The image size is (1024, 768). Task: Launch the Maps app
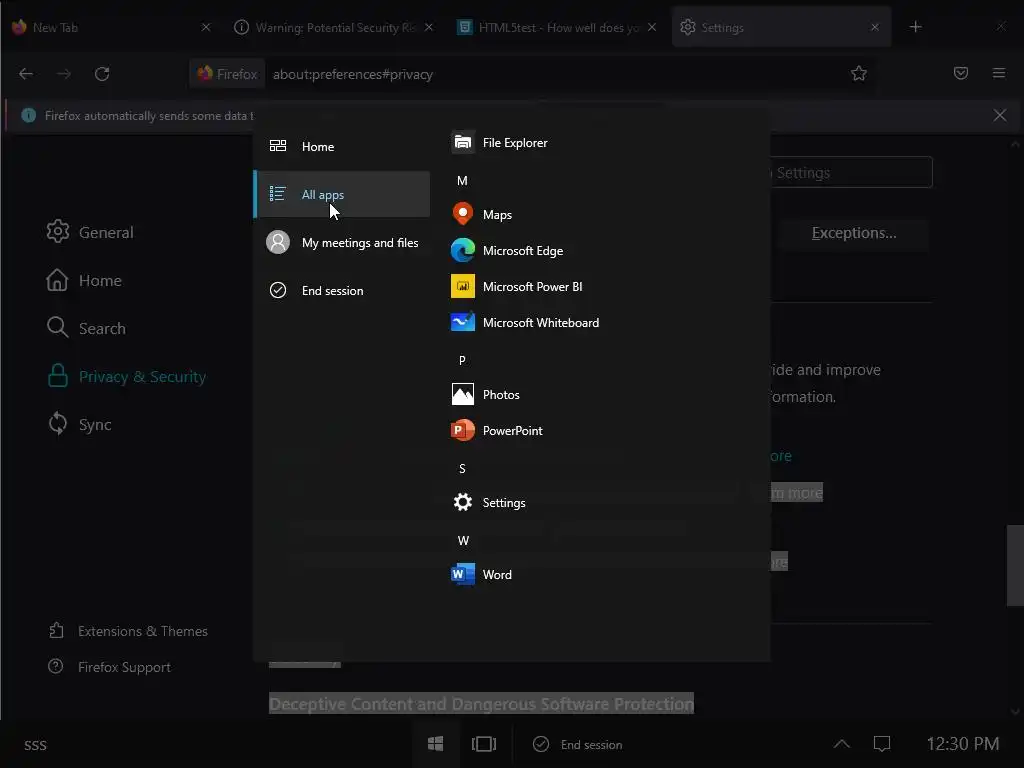[482, 214]
